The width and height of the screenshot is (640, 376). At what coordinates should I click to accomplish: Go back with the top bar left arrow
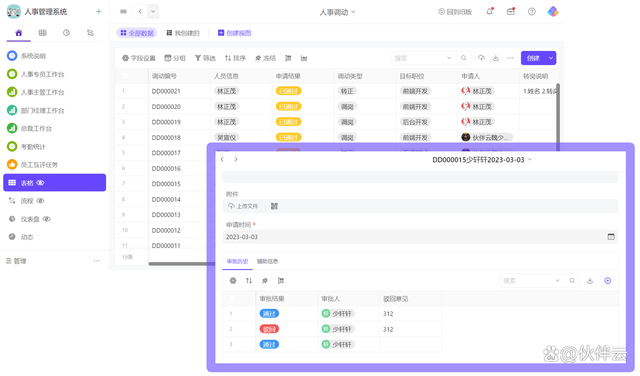click(x=140, y=11)
